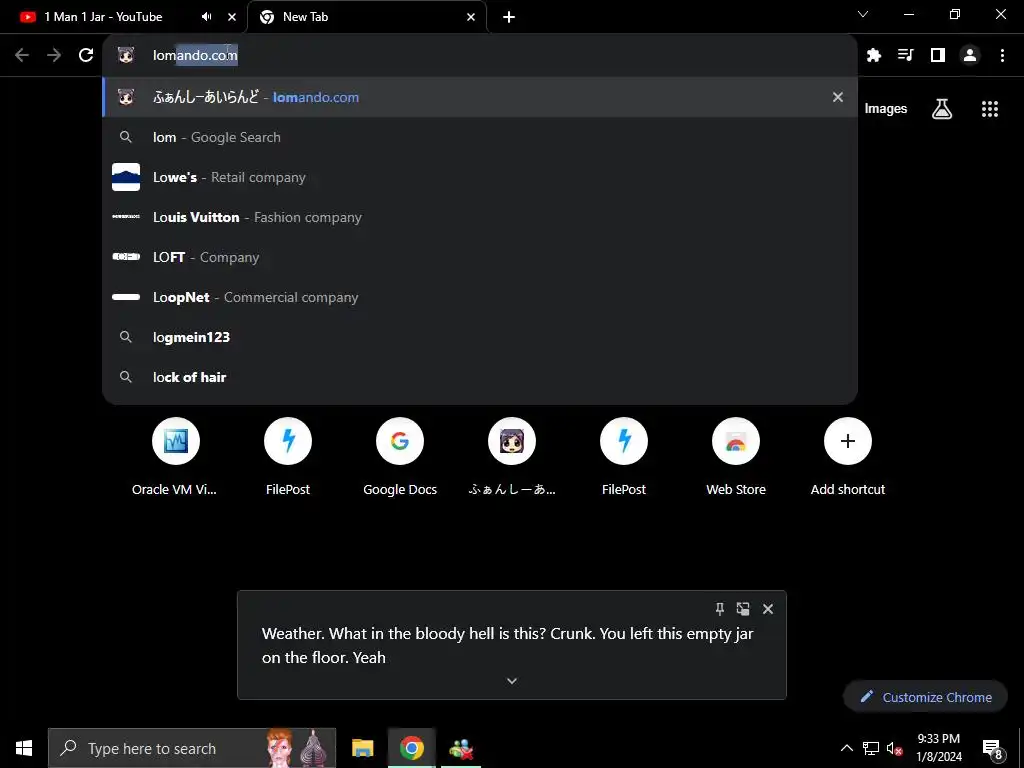Open the Google Docs shortcut
Viewport: 1024px width, 768px height.
pos(400,457)
